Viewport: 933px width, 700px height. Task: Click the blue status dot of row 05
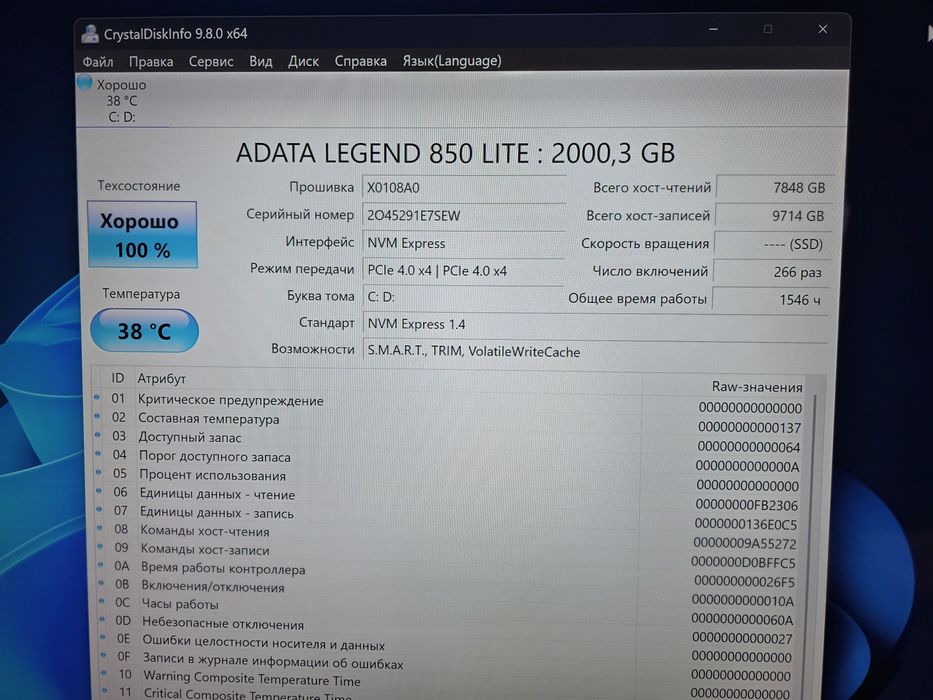98,473
